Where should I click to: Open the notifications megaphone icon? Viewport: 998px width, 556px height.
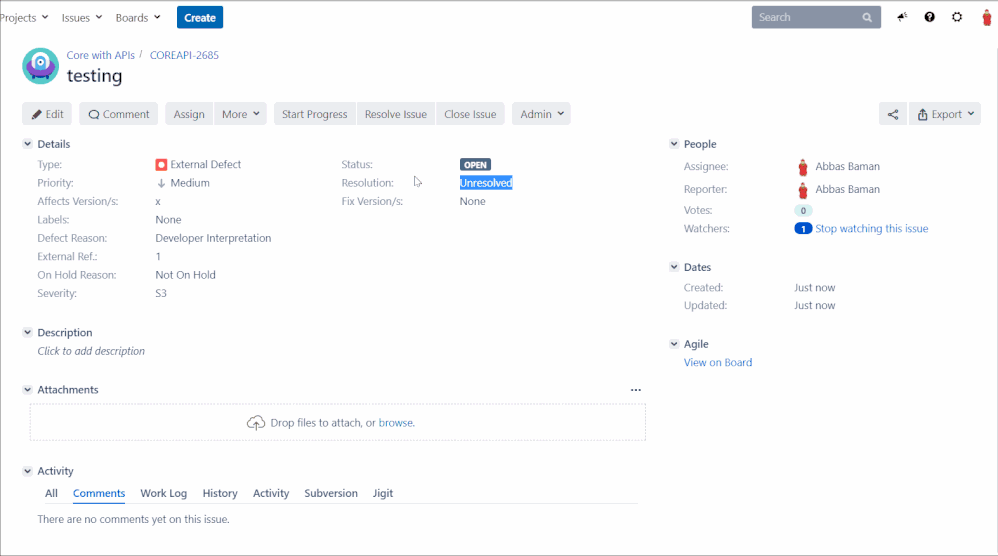click(902, 17)
